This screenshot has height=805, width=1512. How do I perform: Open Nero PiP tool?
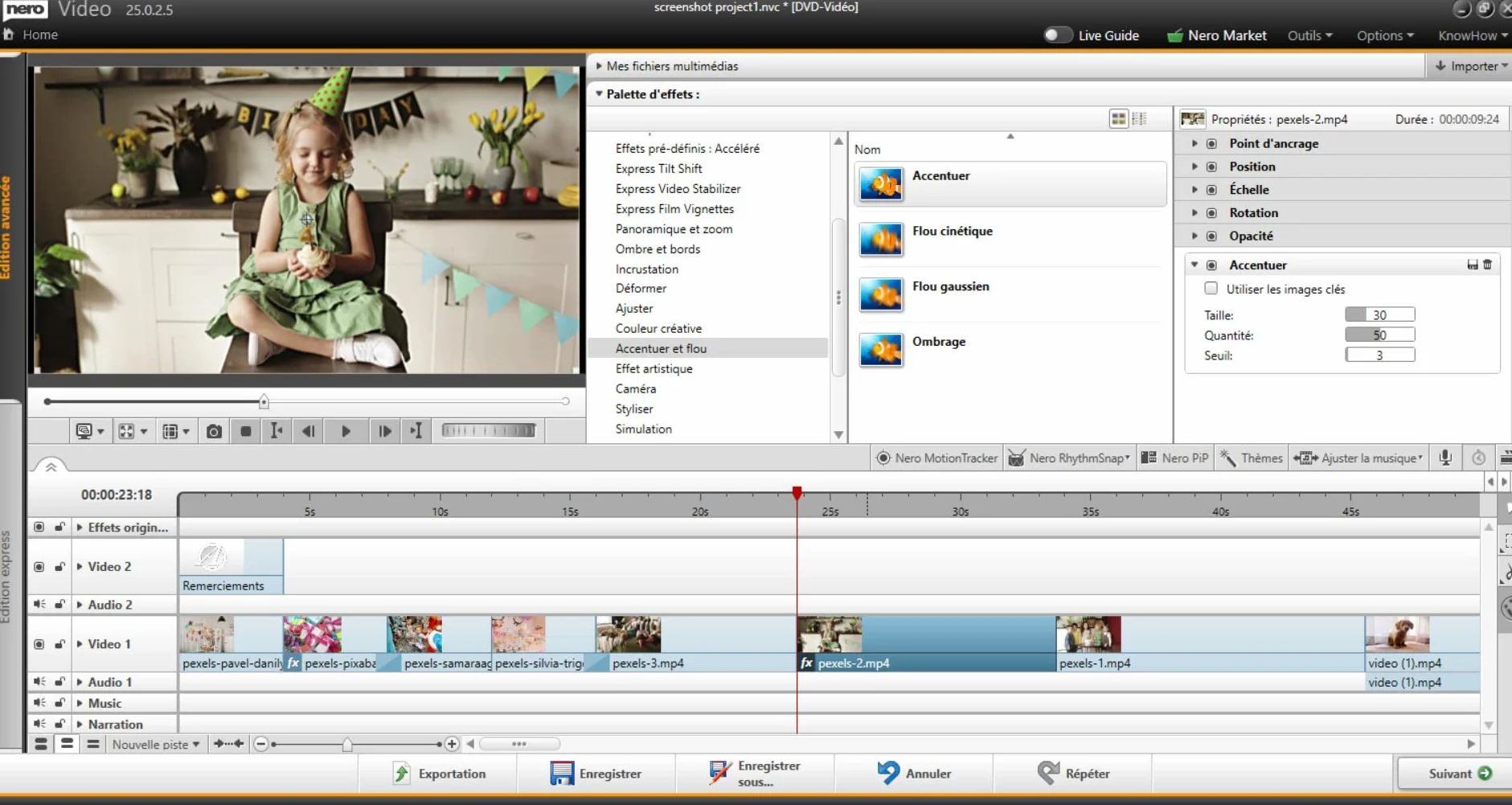[1174, 458]
